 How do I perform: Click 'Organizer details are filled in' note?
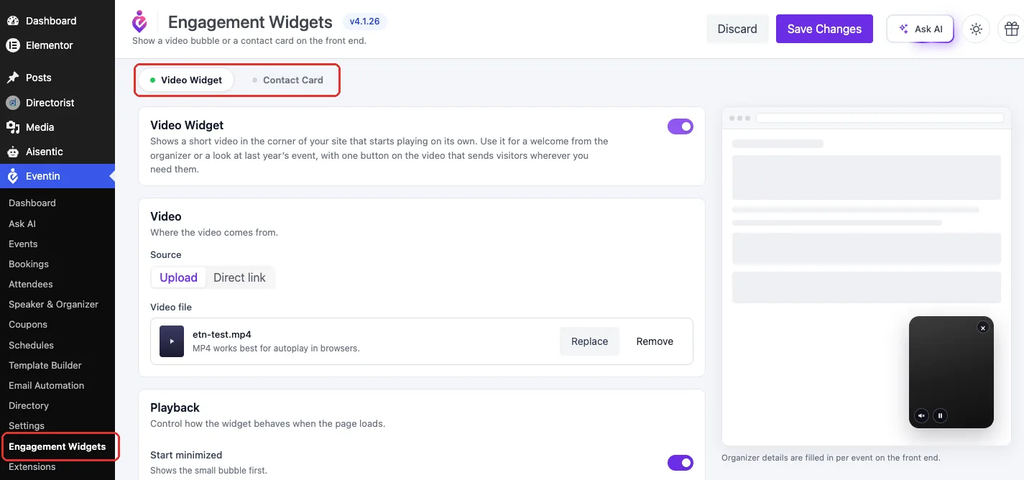pyautogui.click(x=831, y=458)
